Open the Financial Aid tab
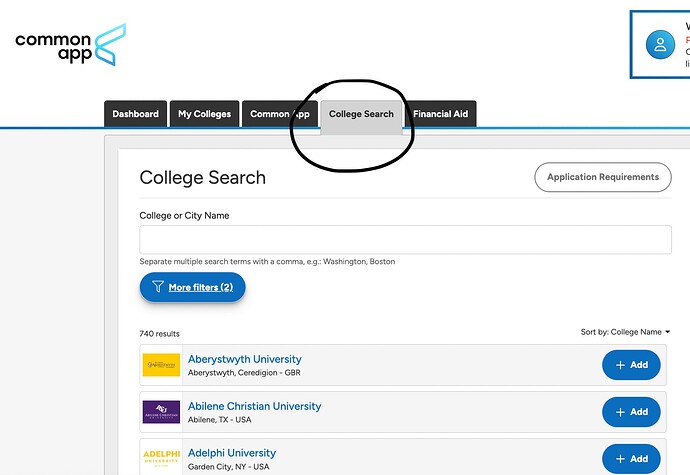Image resolution: width=690 pixels, height=475 pixels. 440,114
